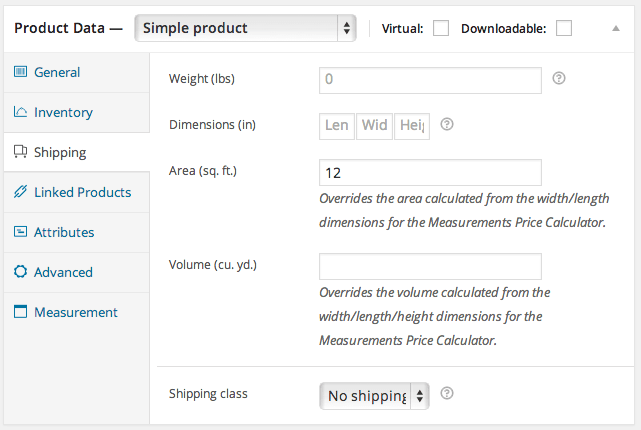The height and width of the screenshot is (430, 641).
Task: Click the Shipping class help icon
Action: click(447, 394)
